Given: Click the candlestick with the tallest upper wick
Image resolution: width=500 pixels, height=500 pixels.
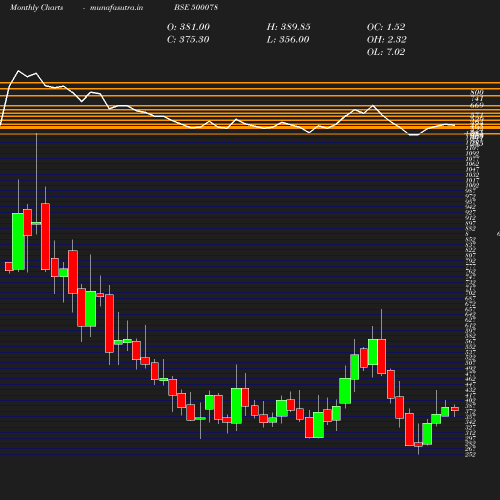Looking at the screenshot, I should (x=36, y=223).
